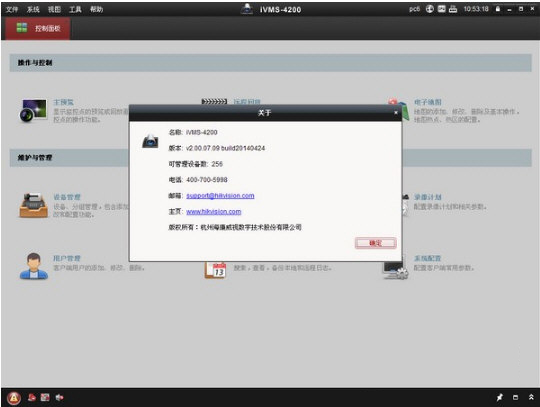
Task: Expand the bottom panel with double chevron
Action: pos(531,397)
